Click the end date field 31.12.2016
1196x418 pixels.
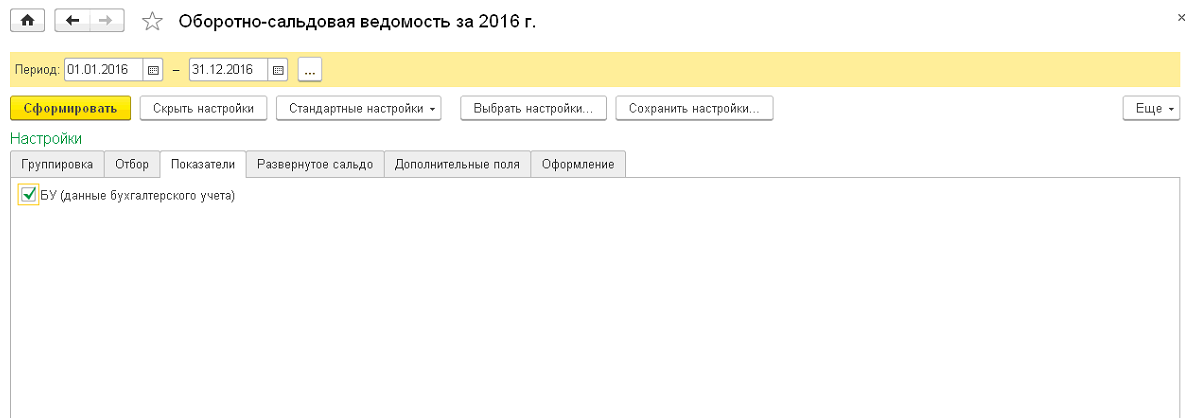229,69
